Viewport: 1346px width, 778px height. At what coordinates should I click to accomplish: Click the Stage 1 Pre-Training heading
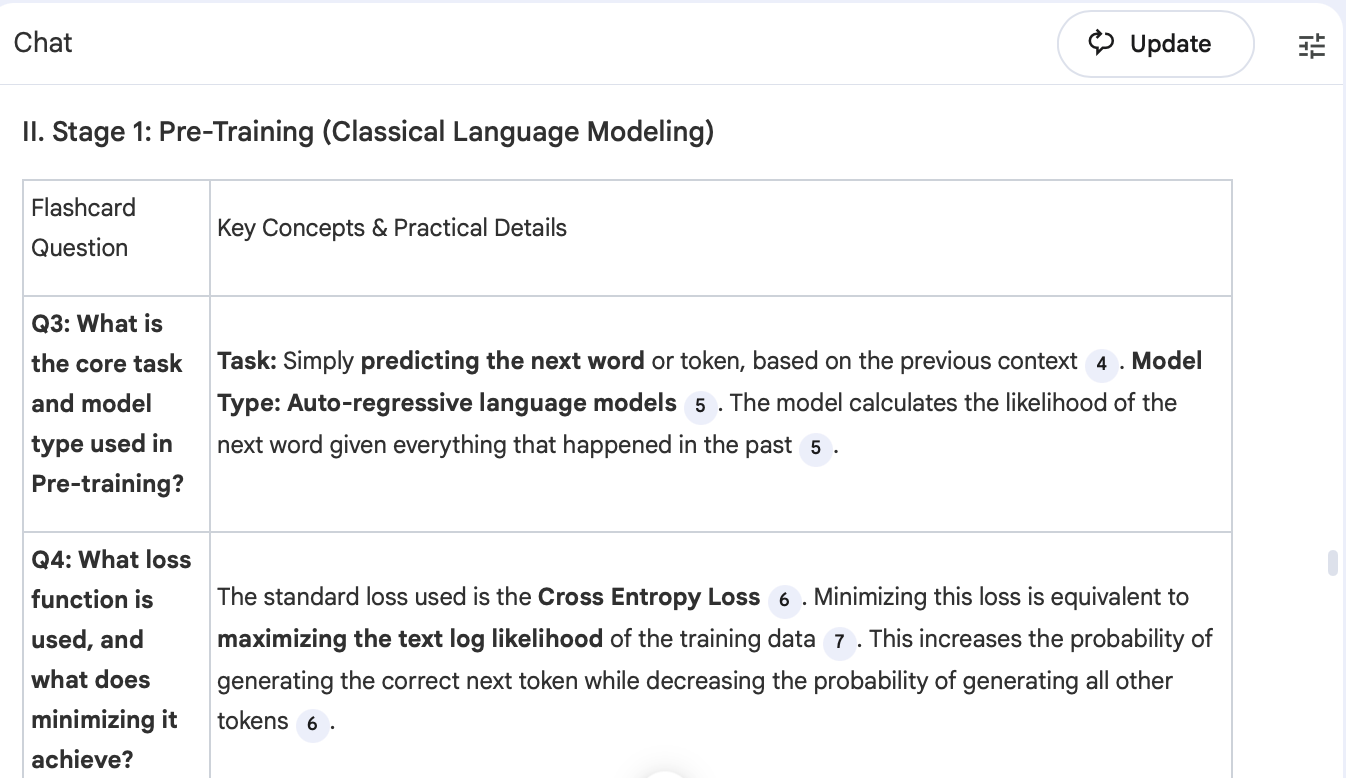click(368, 131)
